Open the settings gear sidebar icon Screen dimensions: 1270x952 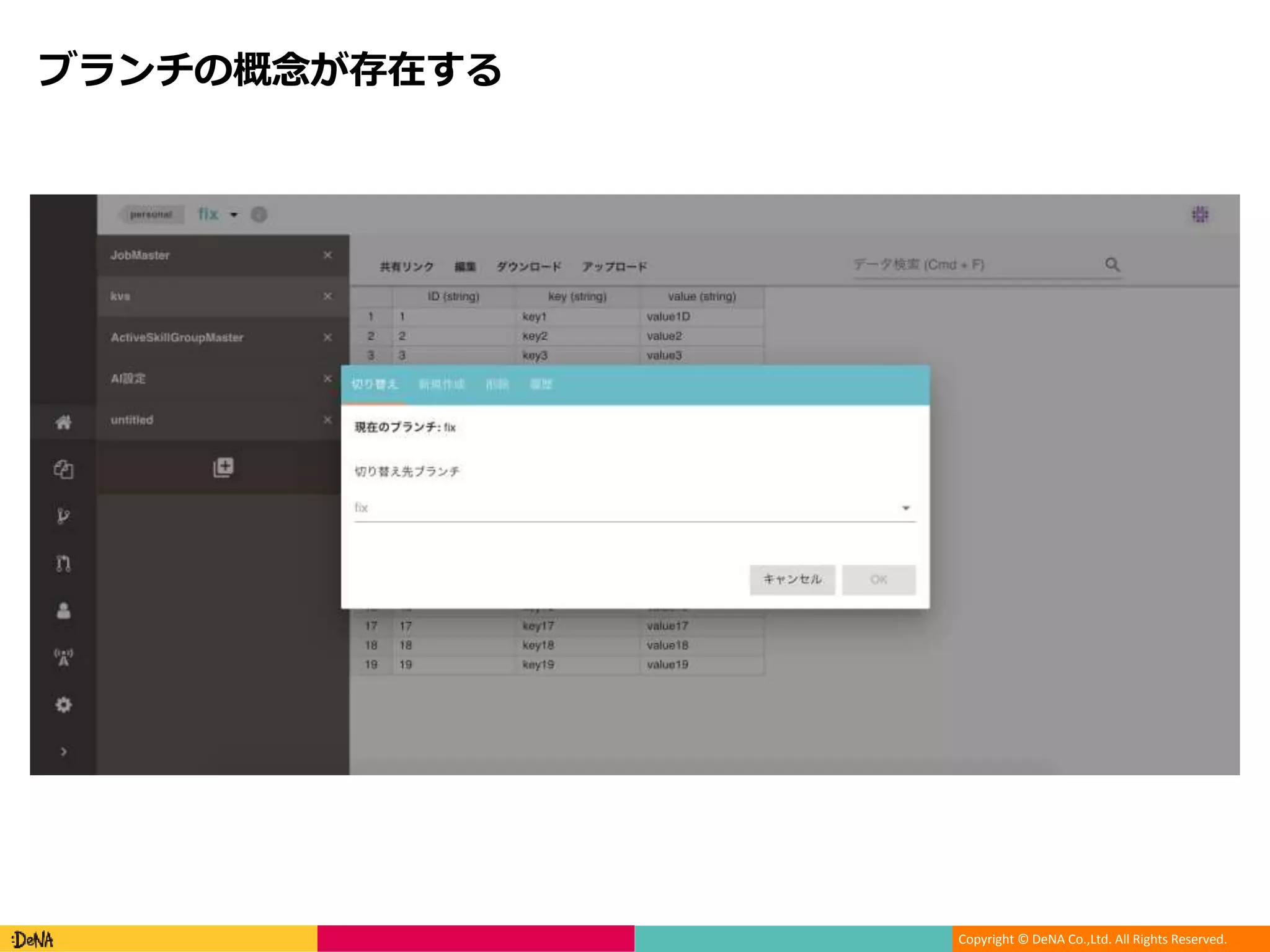(x=63, y=705)
